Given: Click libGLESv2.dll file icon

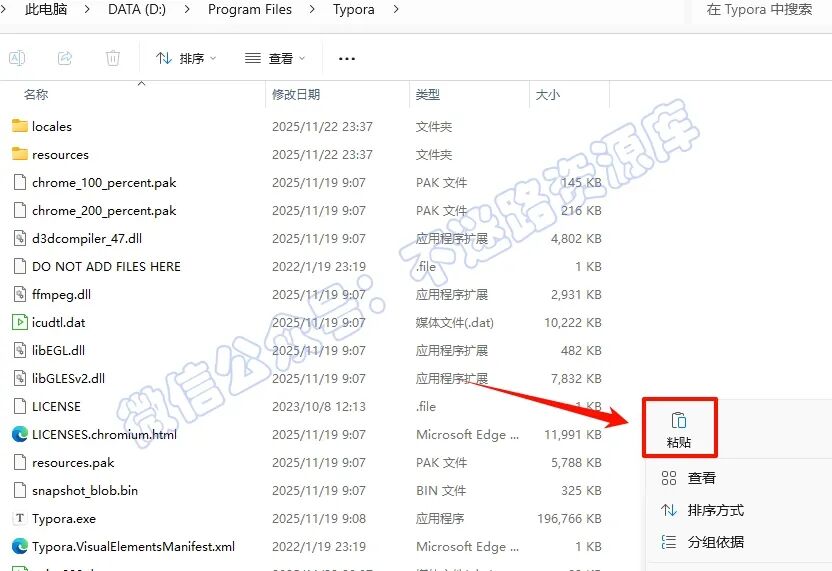Looking at the screenshot, I should (x=20, y=378).
